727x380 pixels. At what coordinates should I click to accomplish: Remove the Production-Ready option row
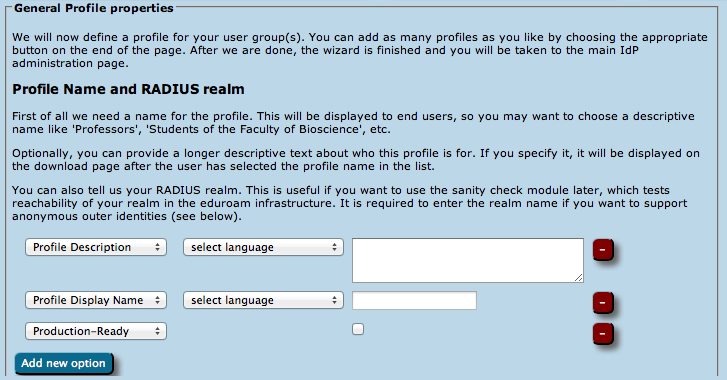click(x=603, y=333)
